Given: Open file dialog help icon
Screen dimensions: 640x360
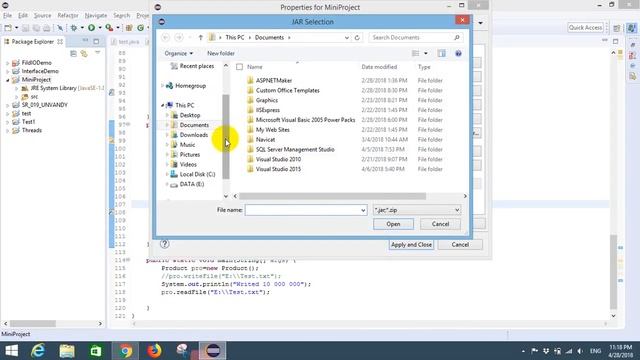Looking at the screenshot, I should [458, 53].
